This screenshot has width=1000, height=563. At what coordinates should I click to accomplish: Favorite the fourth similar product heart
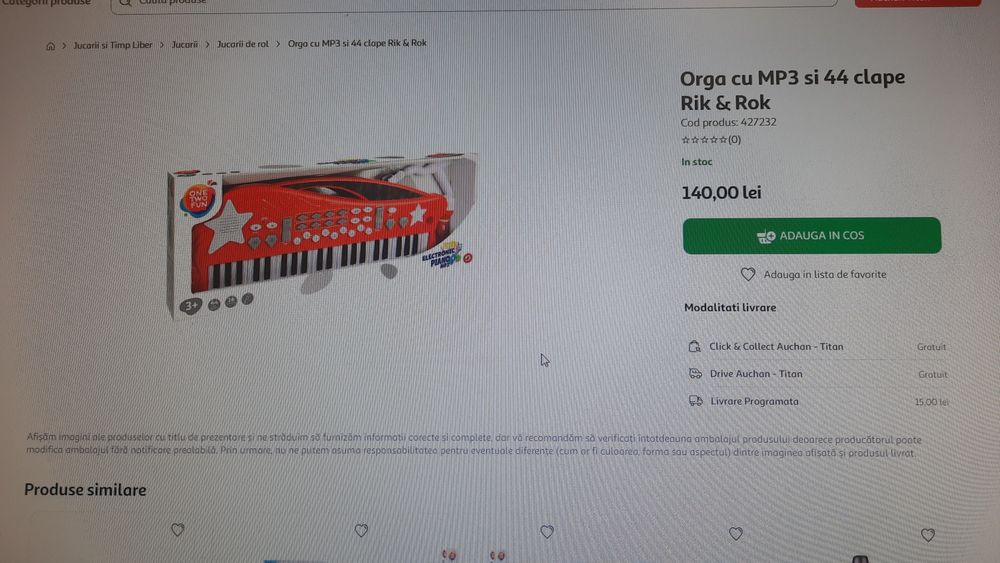click(736, 534)
